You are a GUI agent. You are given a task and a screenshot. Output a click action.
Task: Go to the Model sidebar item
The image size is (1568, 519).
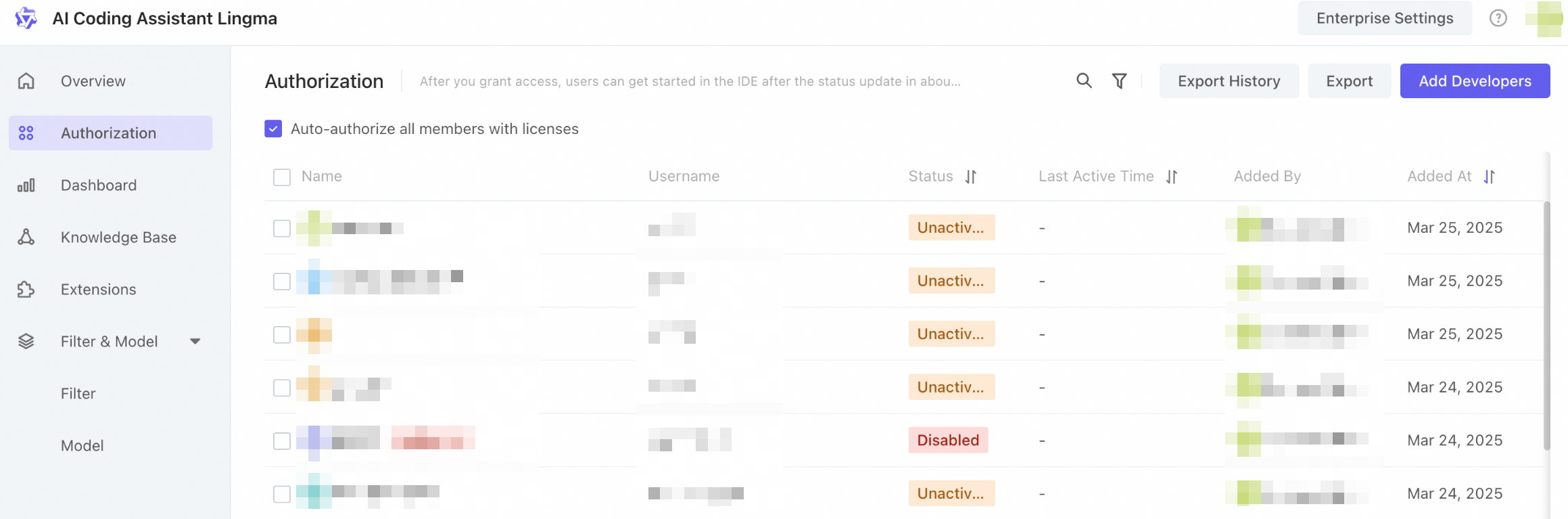click(82, 446)
